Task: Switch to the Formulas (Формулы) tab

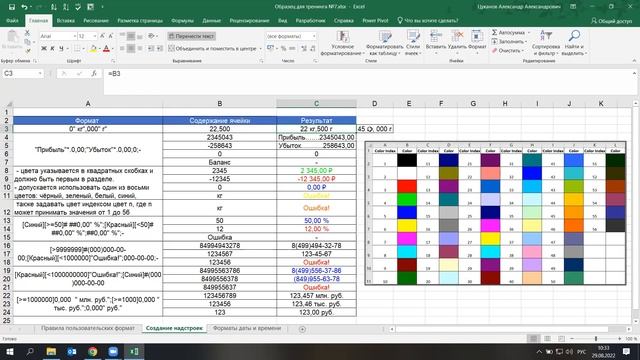Action: click(x=182, y=20)
